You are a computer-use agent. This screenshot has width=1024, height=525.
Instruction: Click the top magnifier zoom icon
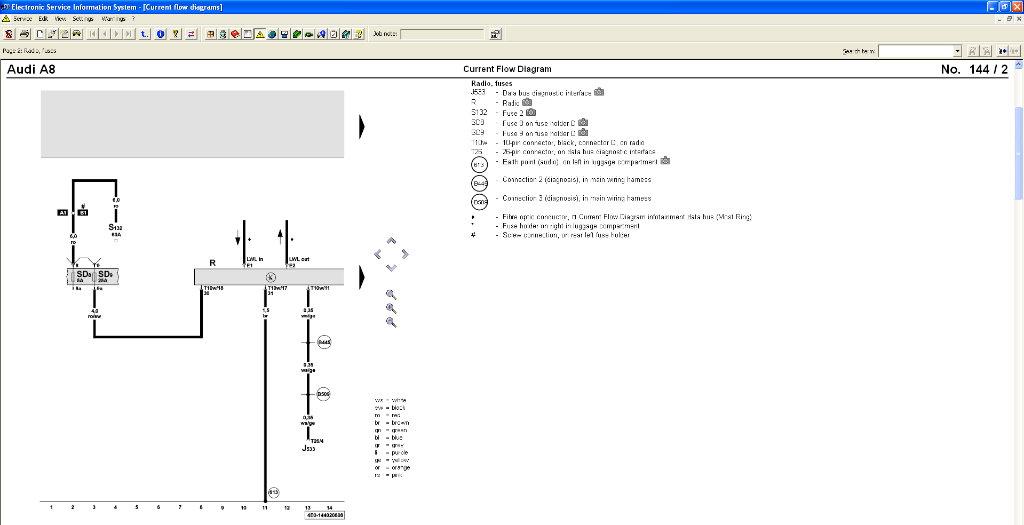coord(391,294)
